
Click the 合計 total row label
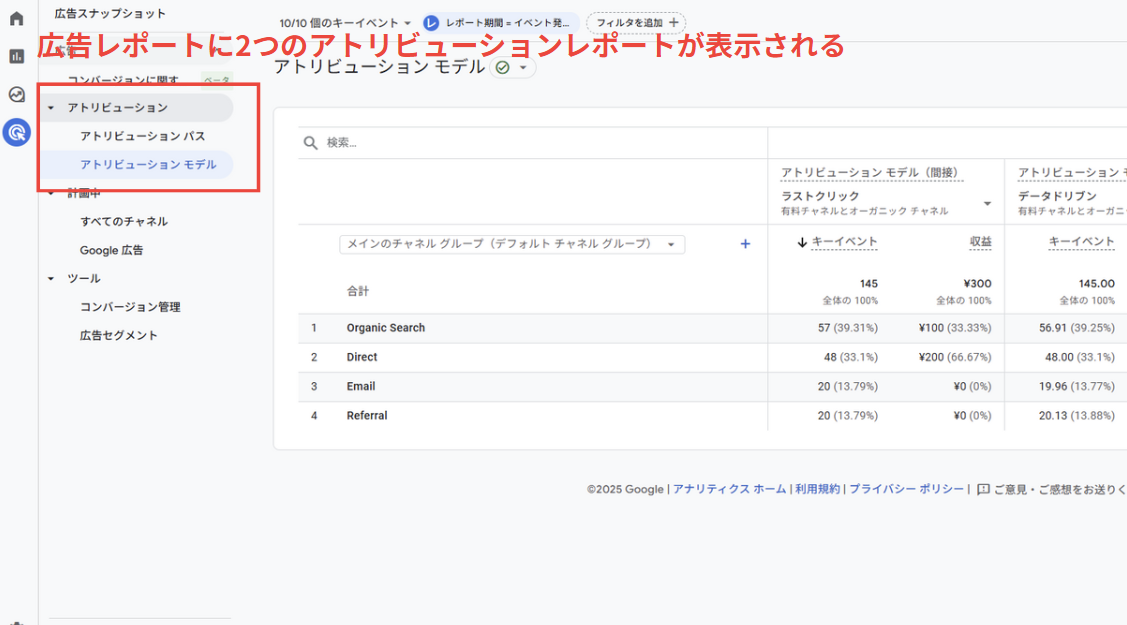coord(358,291)
